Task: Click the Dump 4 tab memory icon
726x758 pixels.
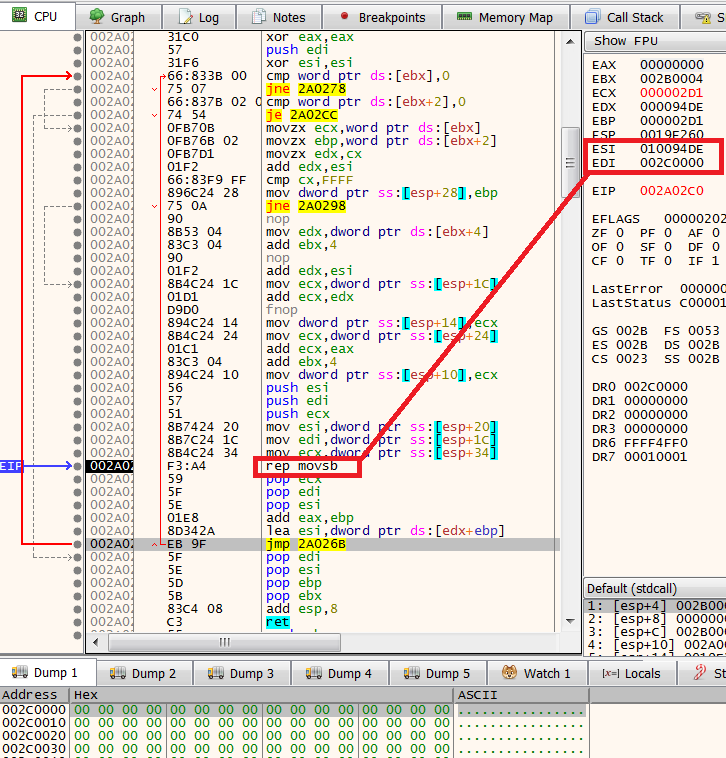Action: pyautogui.click(x=314, y=673)
